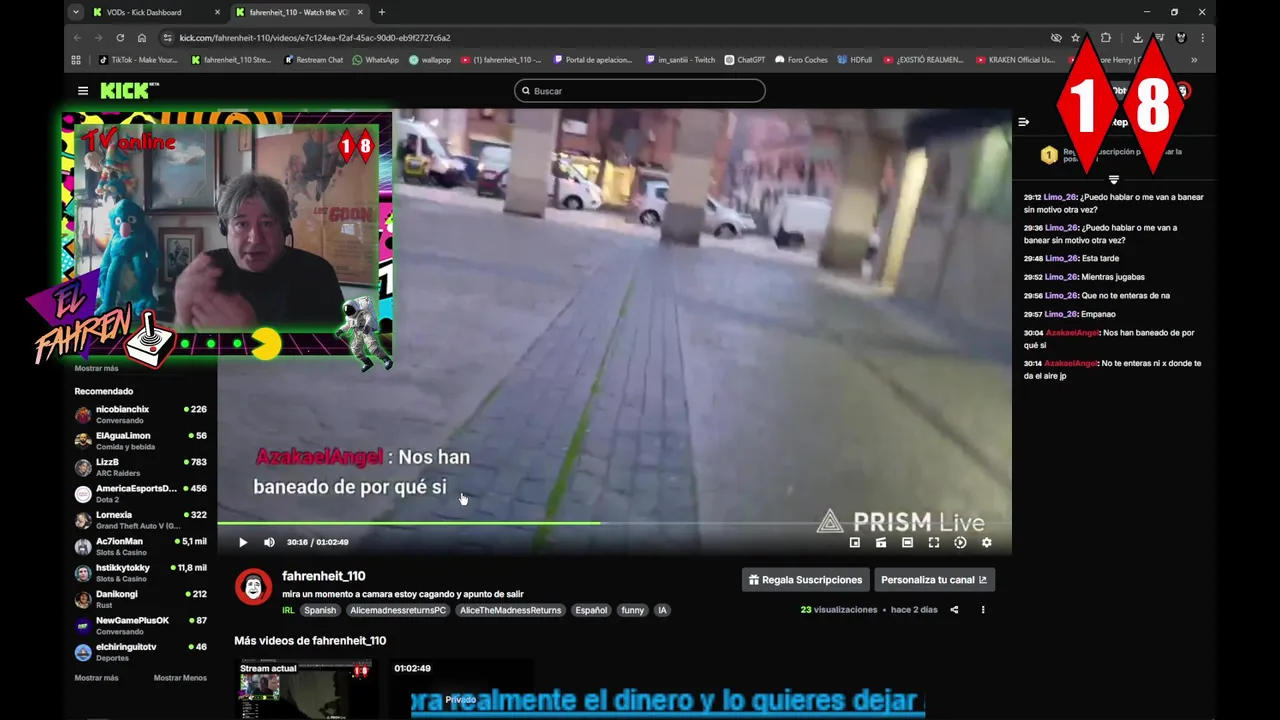Open the ChatGPT bookmark
This screenshot has width=1280, height=720.
coord(745,60)
